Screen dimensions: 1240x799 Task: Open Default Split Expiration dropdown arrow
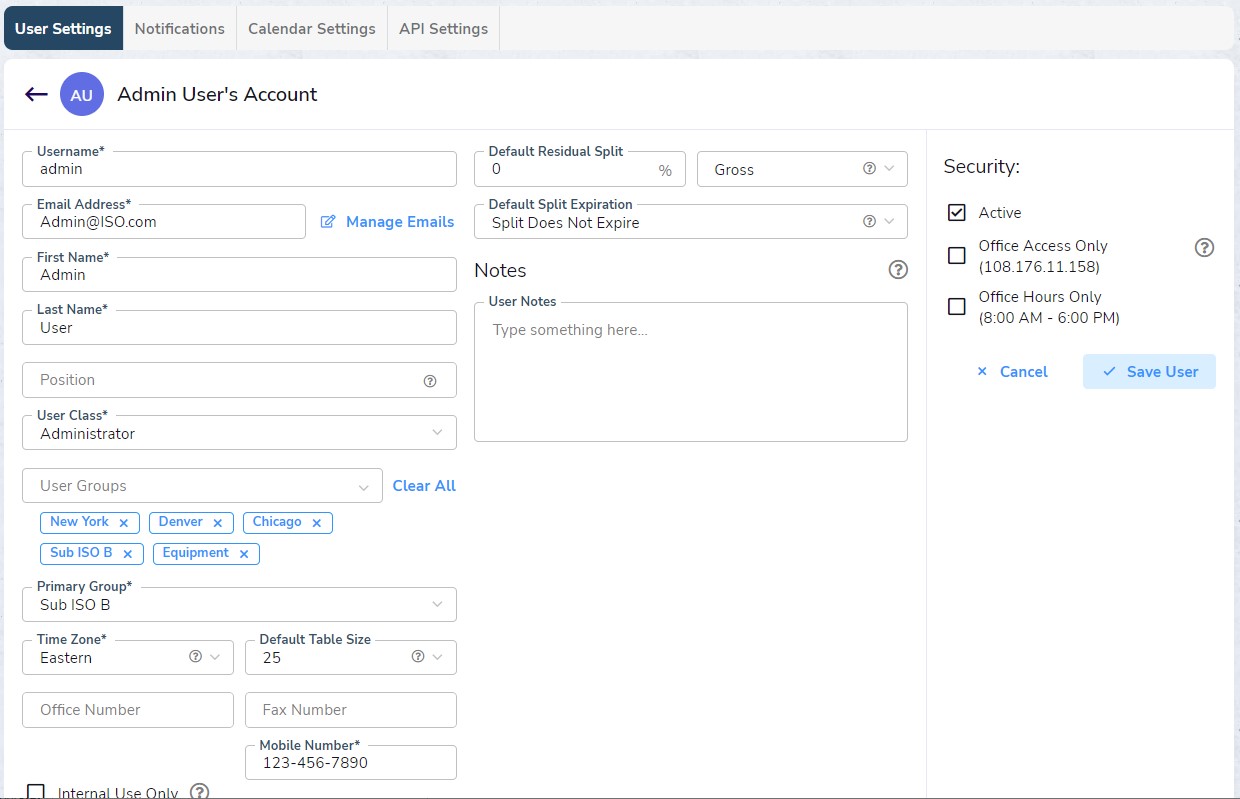click(888, 222)
